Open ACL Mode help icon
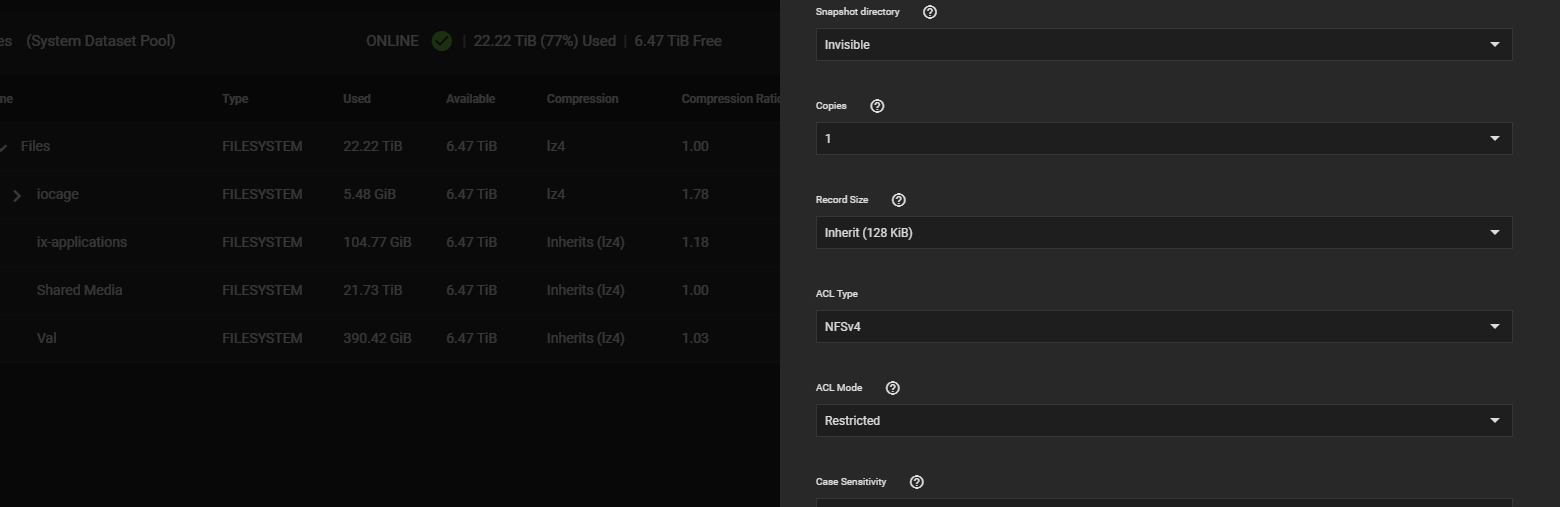 [893, 388]
